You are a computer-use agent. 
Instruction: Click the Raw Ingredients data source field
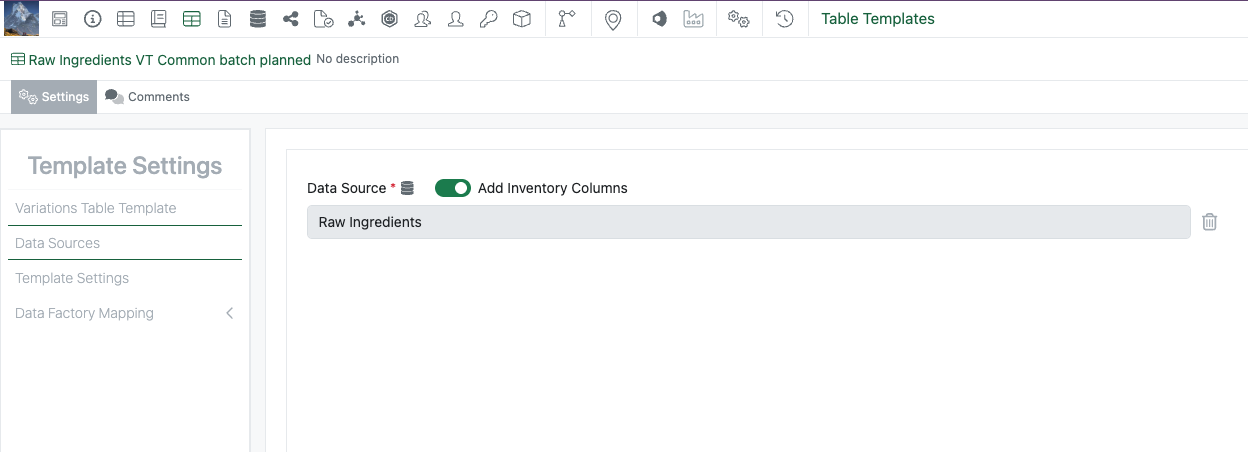pyautogui.click(x=748, y=222)
